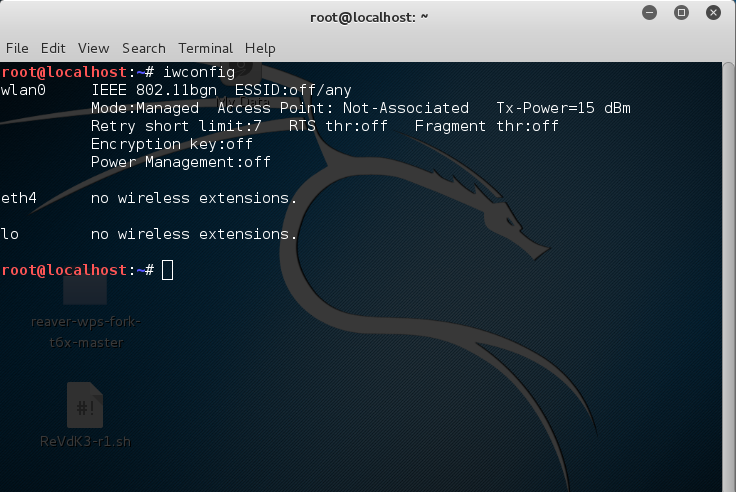Click the window title 'root@localhost: ~'
This screenshot has height=492, width=736.
(369, 17)
